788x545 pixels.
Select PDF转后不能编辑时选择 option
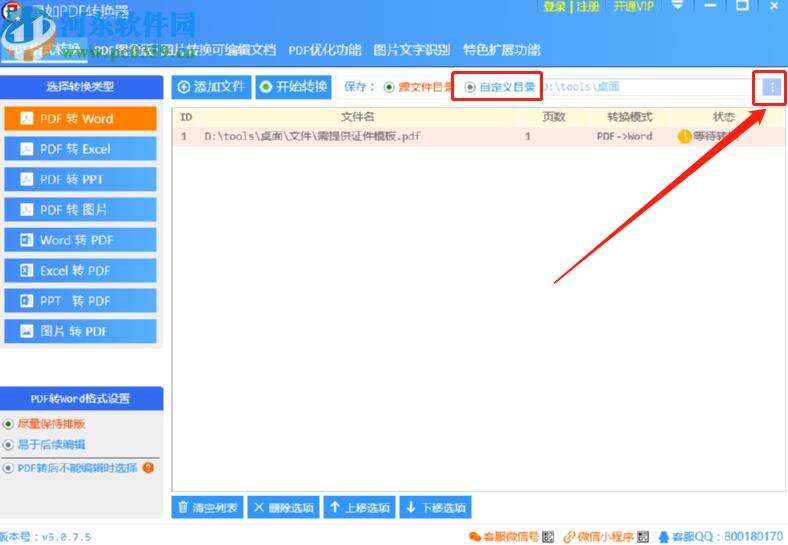pos(8,468)
